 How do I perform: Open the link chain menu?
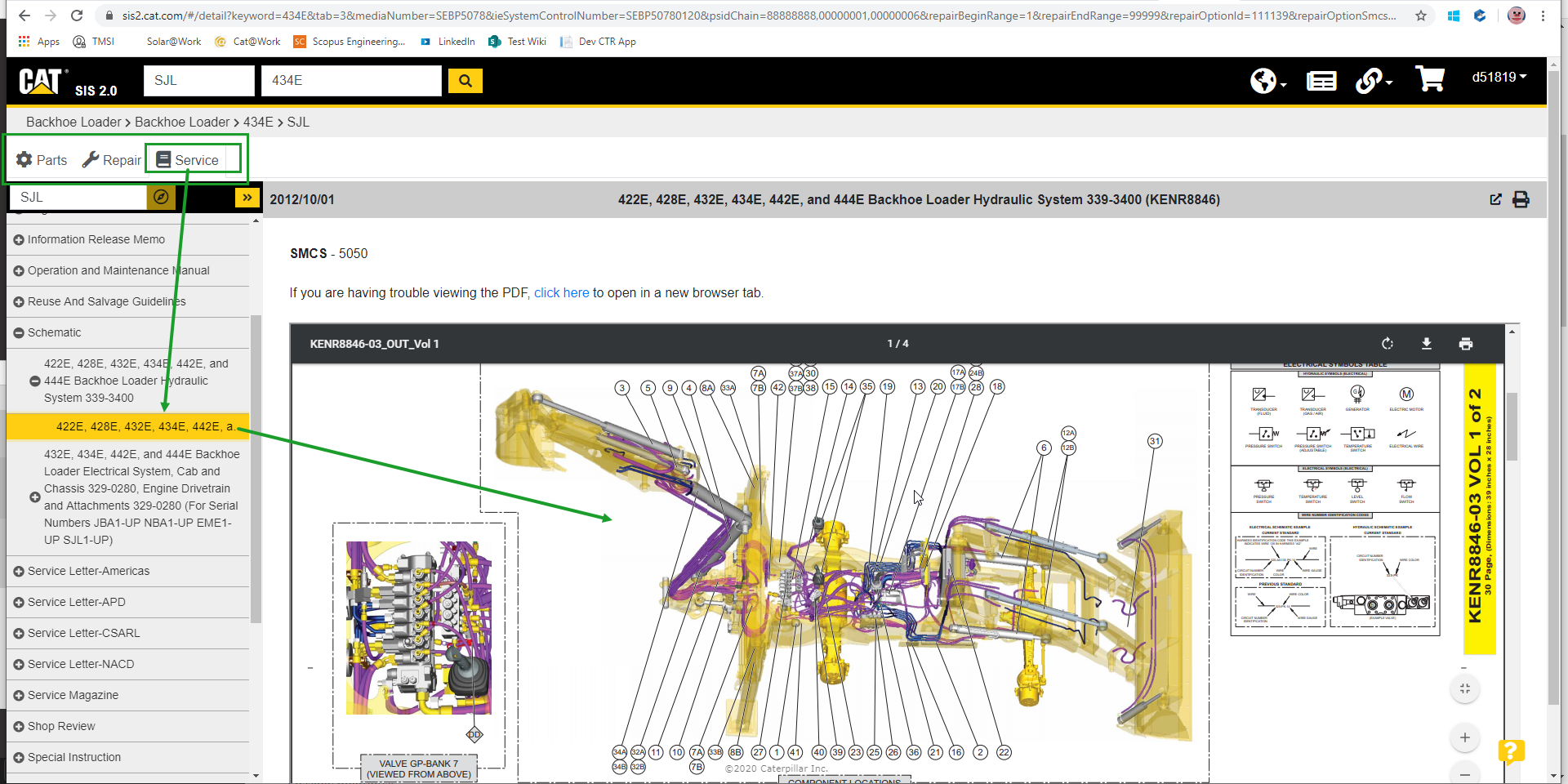1374,81
